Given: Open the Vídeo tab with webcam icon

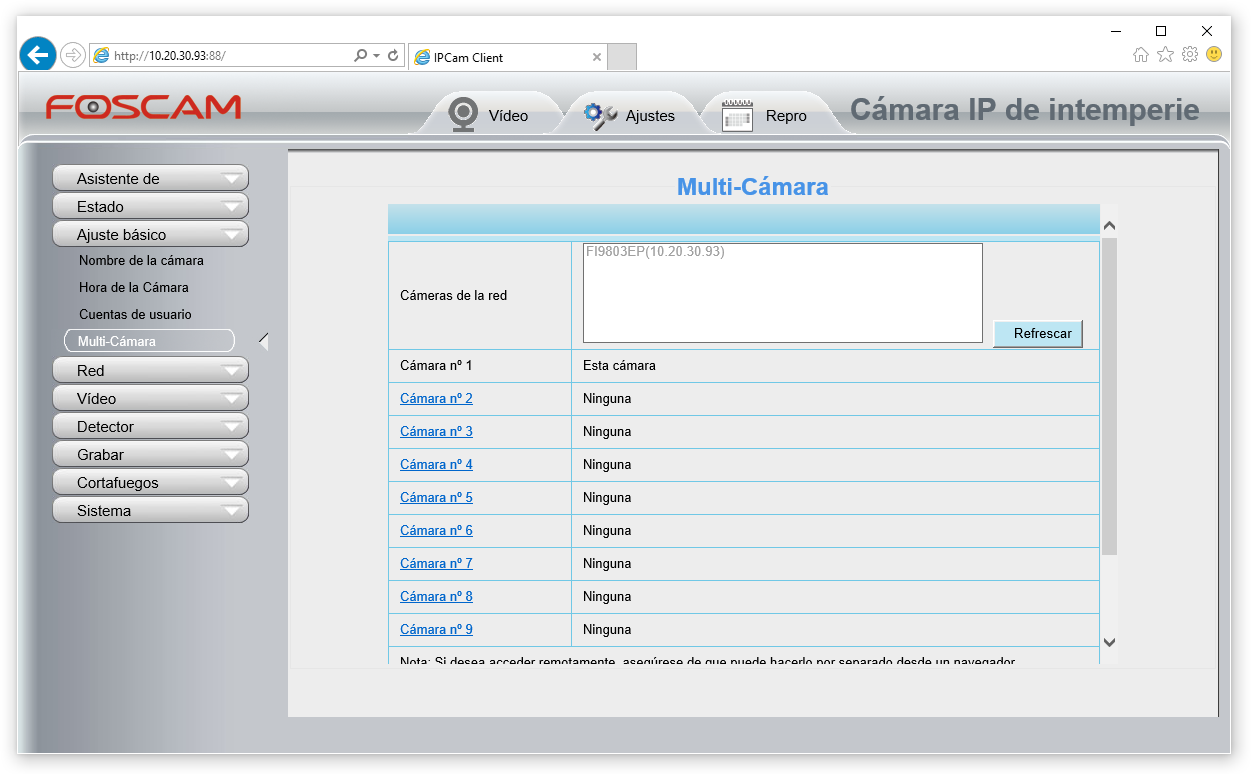Looking at the screenshot, I should pos(489,115).
